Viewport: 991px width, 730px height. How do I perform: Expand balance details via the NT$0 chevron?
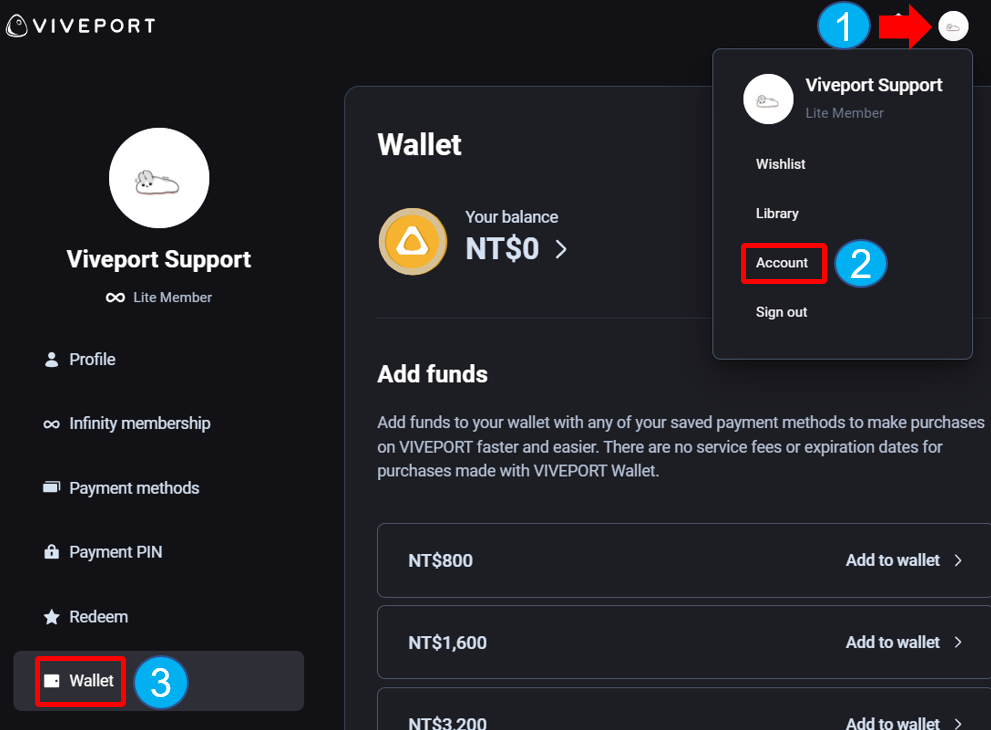click(x=561, y=249)
